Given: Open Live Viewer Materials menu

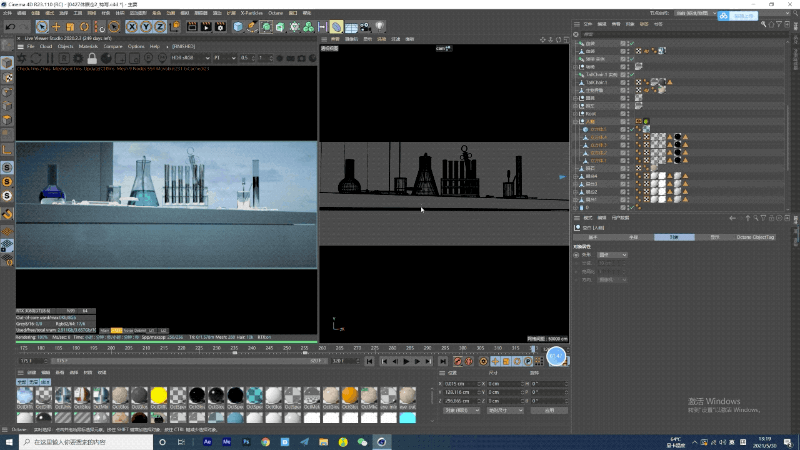Looking at the screenshot, I should coord(88,46).
